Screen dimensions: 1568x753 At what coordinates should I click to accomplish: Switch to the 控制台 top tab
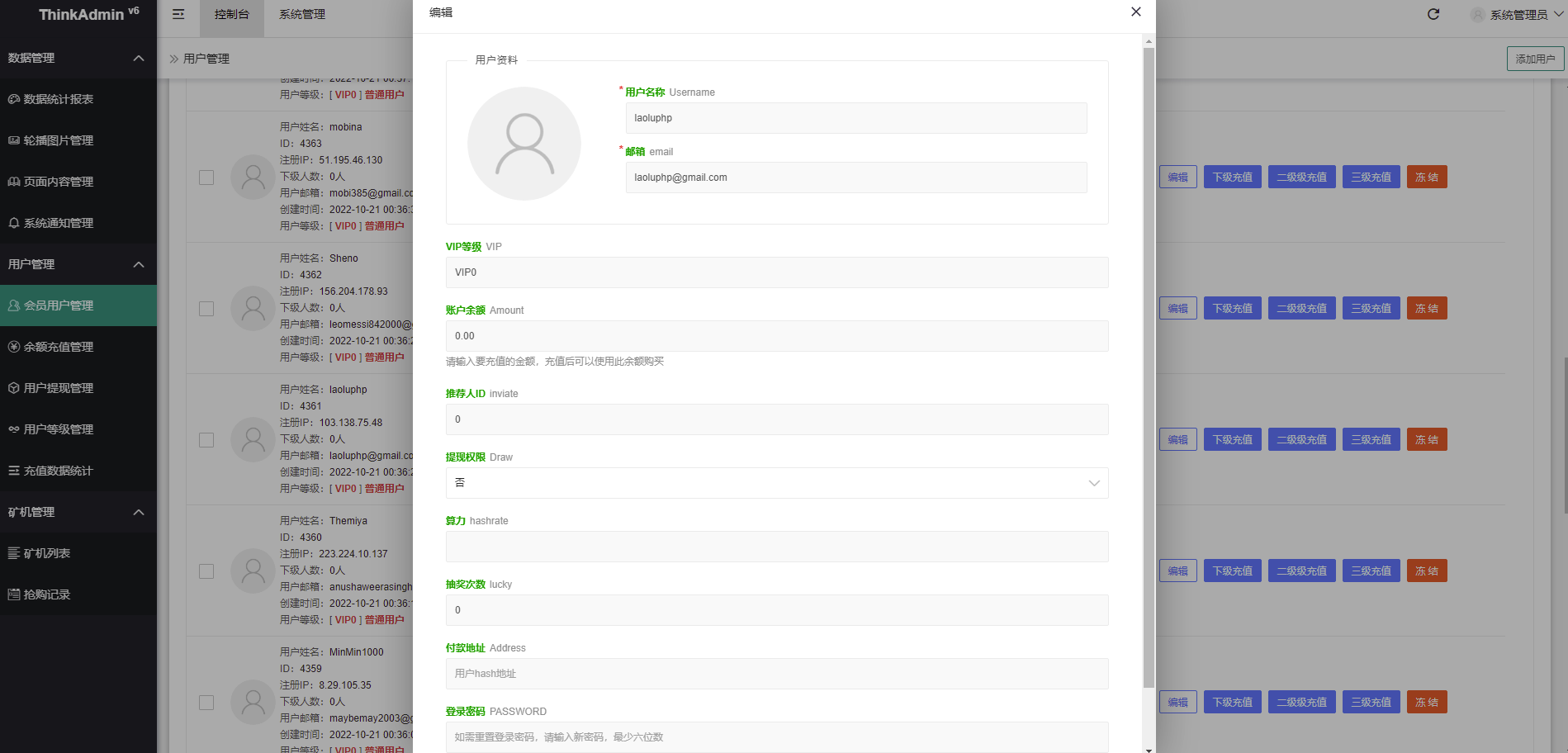click(x=231, y=14)
